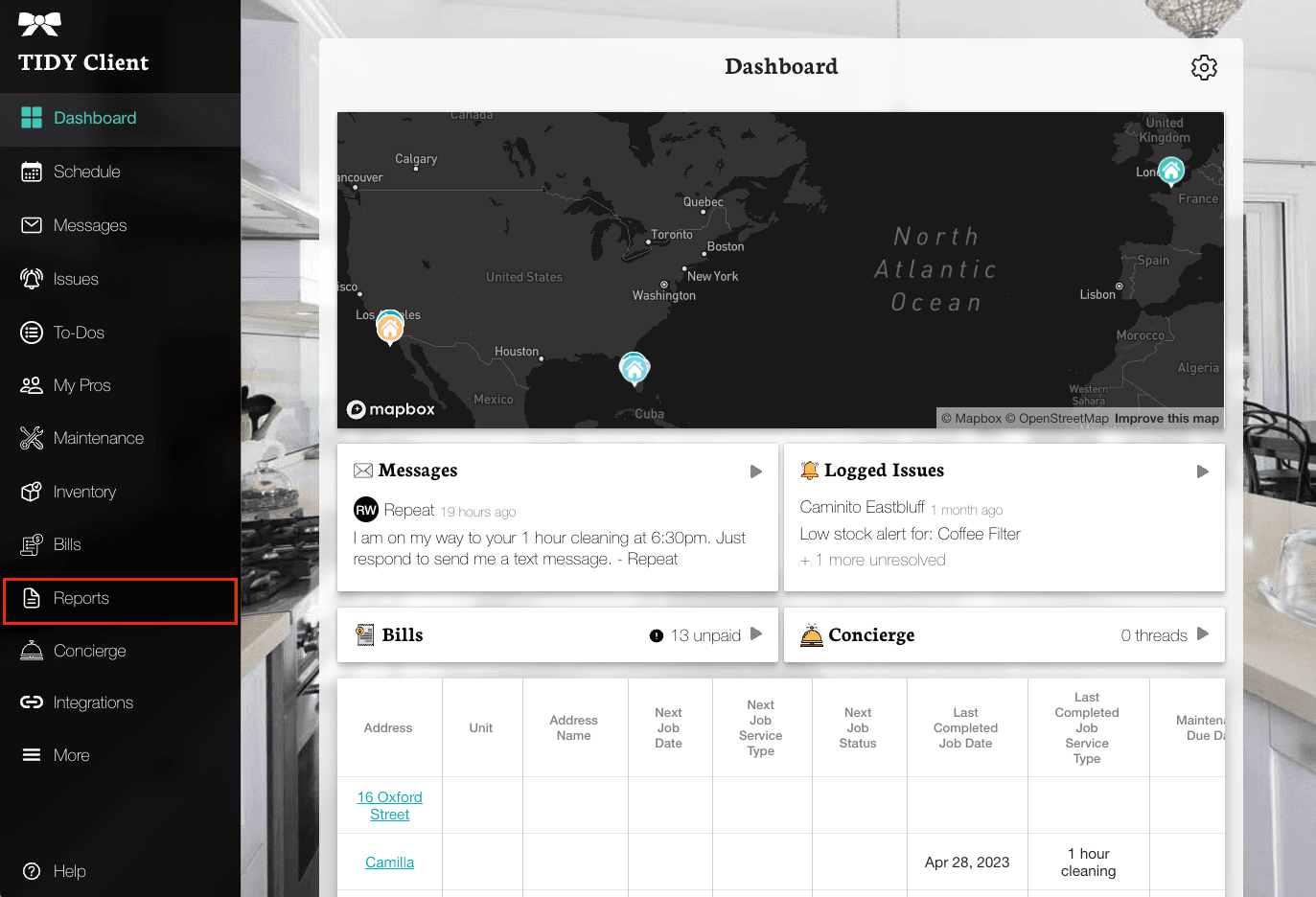This screenshot has width=1316, height=897.
Task: Expand the Messages card arrow
Action: coord(755,471)
